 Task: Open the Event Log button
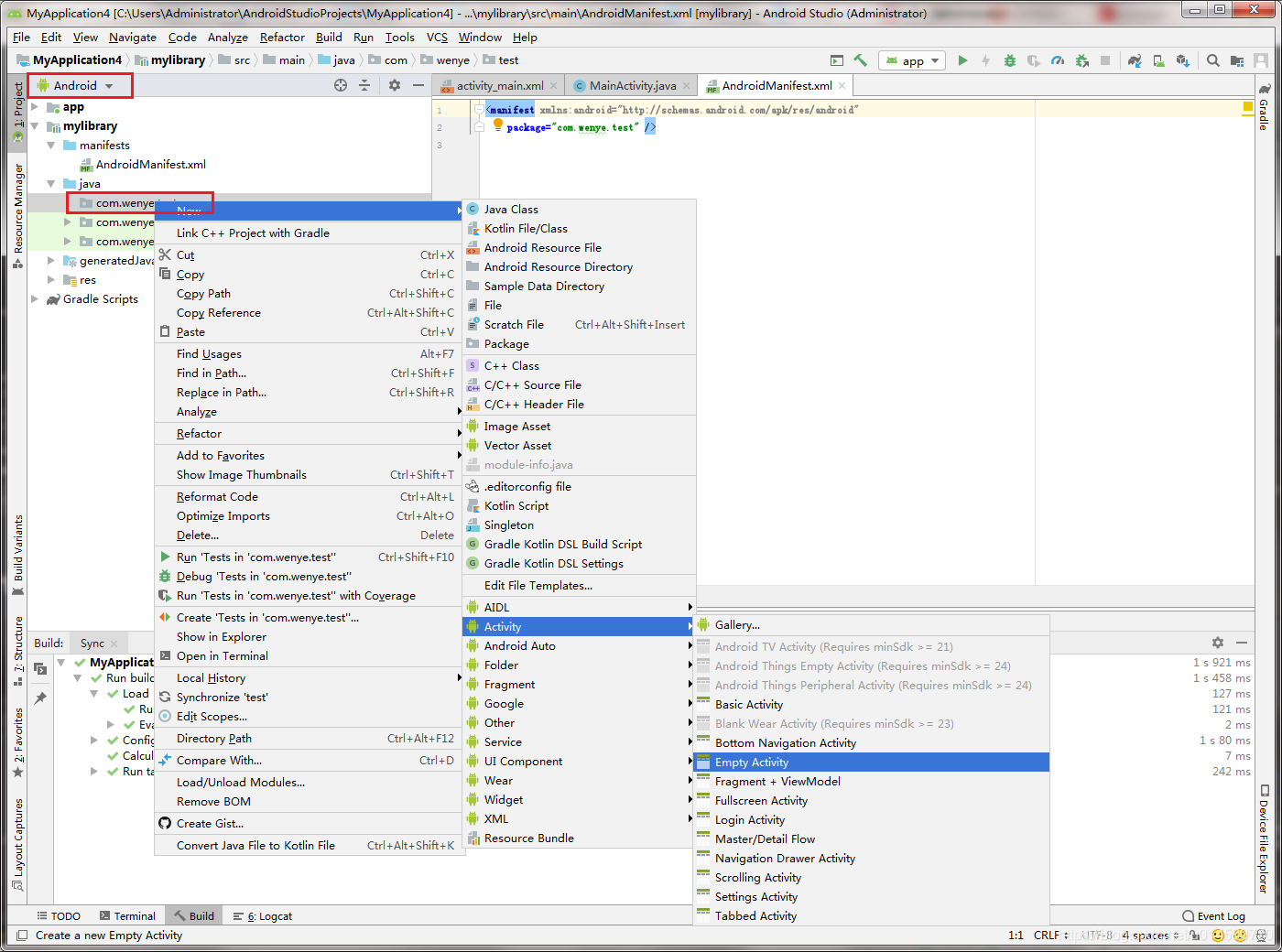1214,916
